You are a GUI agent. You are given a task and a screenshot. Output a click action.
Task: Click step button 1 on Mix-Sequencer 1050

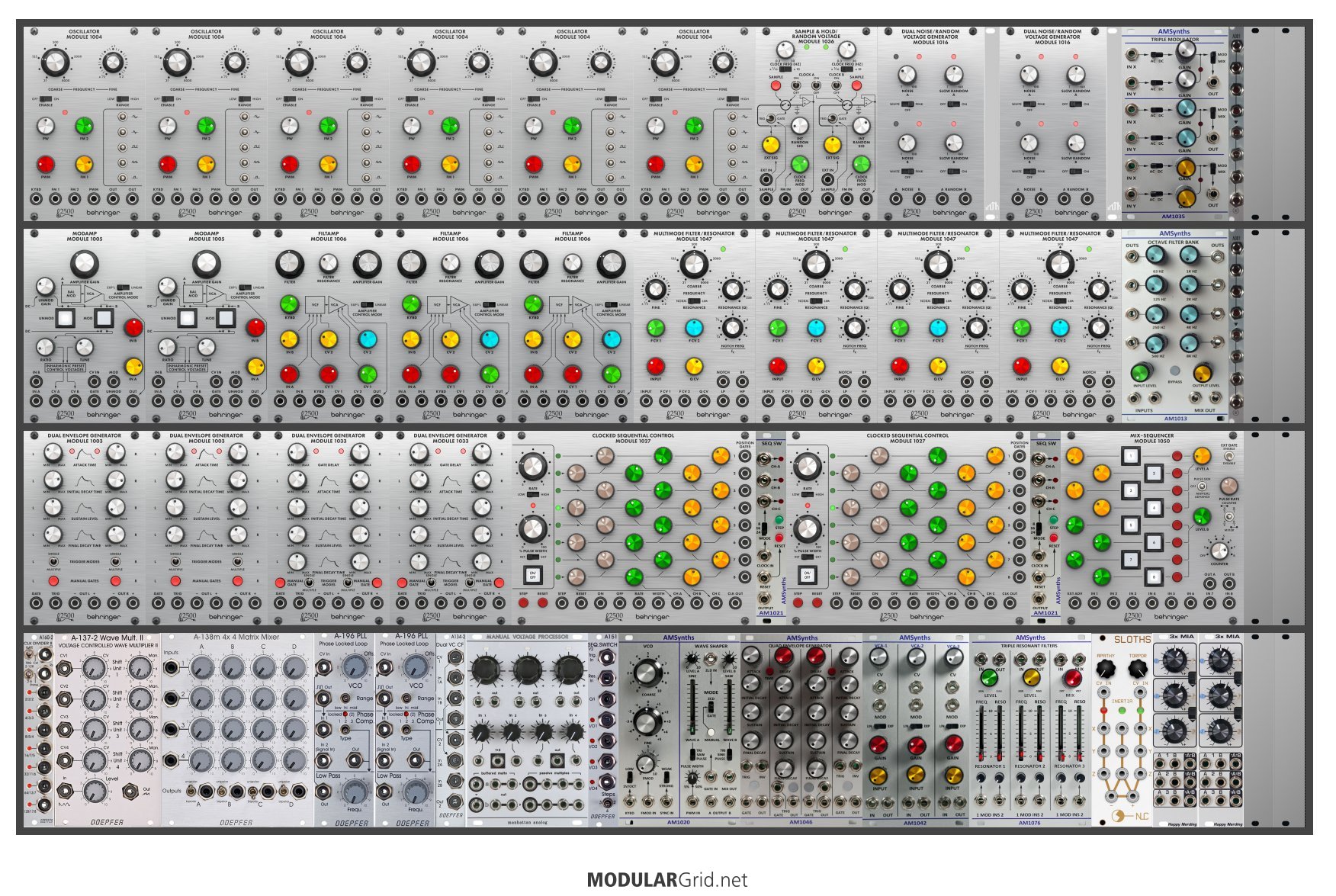pyautogui.click(x=1130, y=457)
